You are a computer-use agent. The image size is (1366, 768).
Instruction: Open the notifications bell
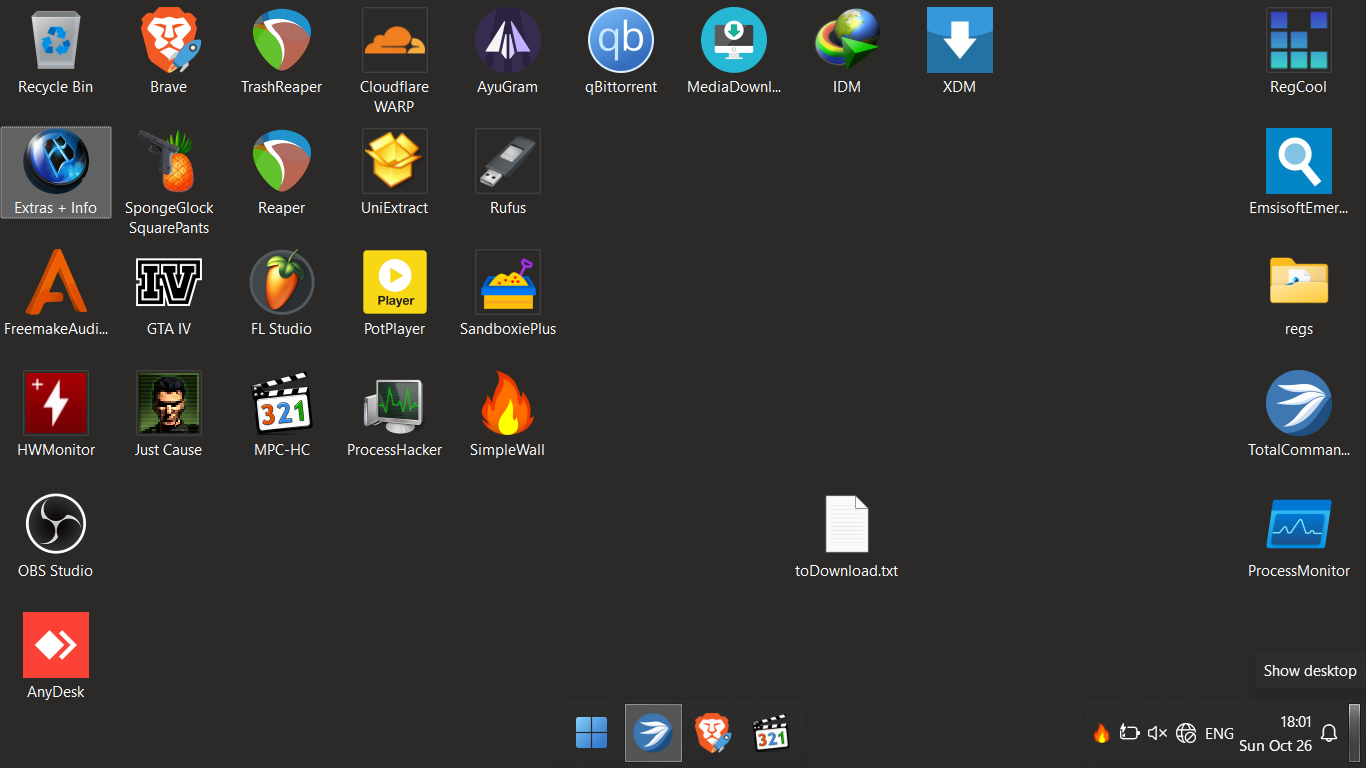pos(1329,732)
